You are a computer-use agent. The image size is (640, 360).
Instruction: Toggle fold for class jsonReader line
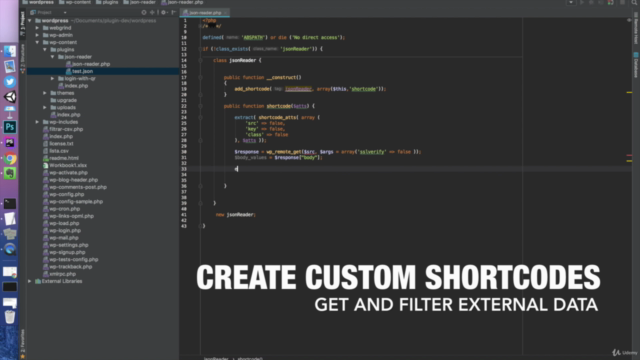coord(200,60)
